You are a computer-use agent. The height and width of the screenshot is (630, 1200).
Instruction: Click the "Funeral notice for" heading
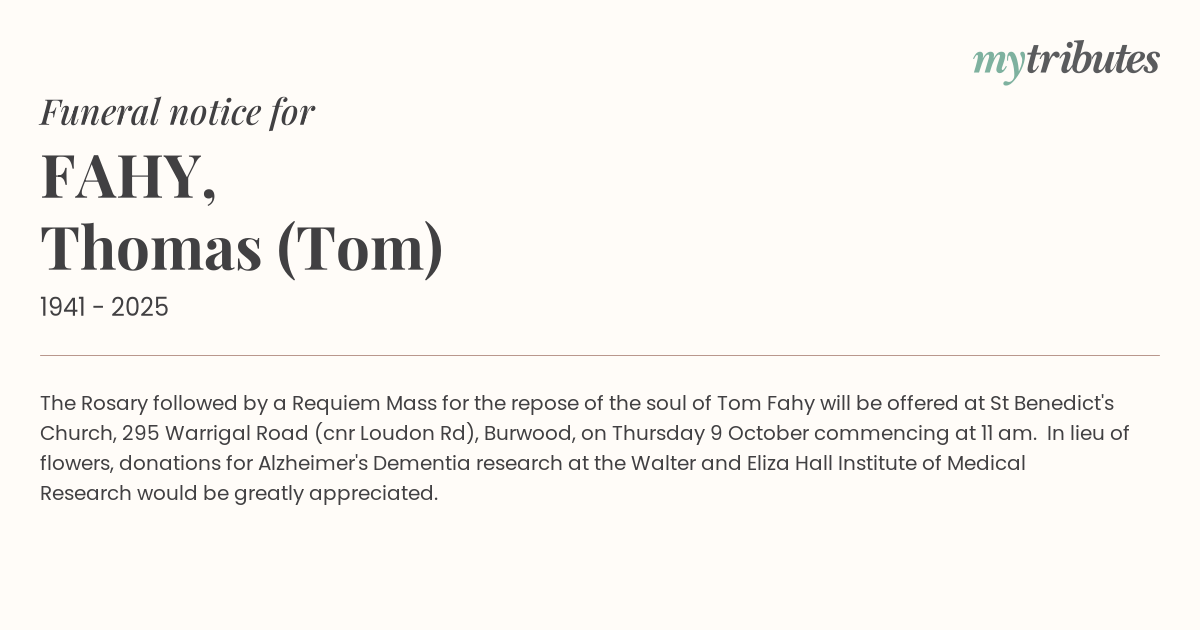point(177,112)
